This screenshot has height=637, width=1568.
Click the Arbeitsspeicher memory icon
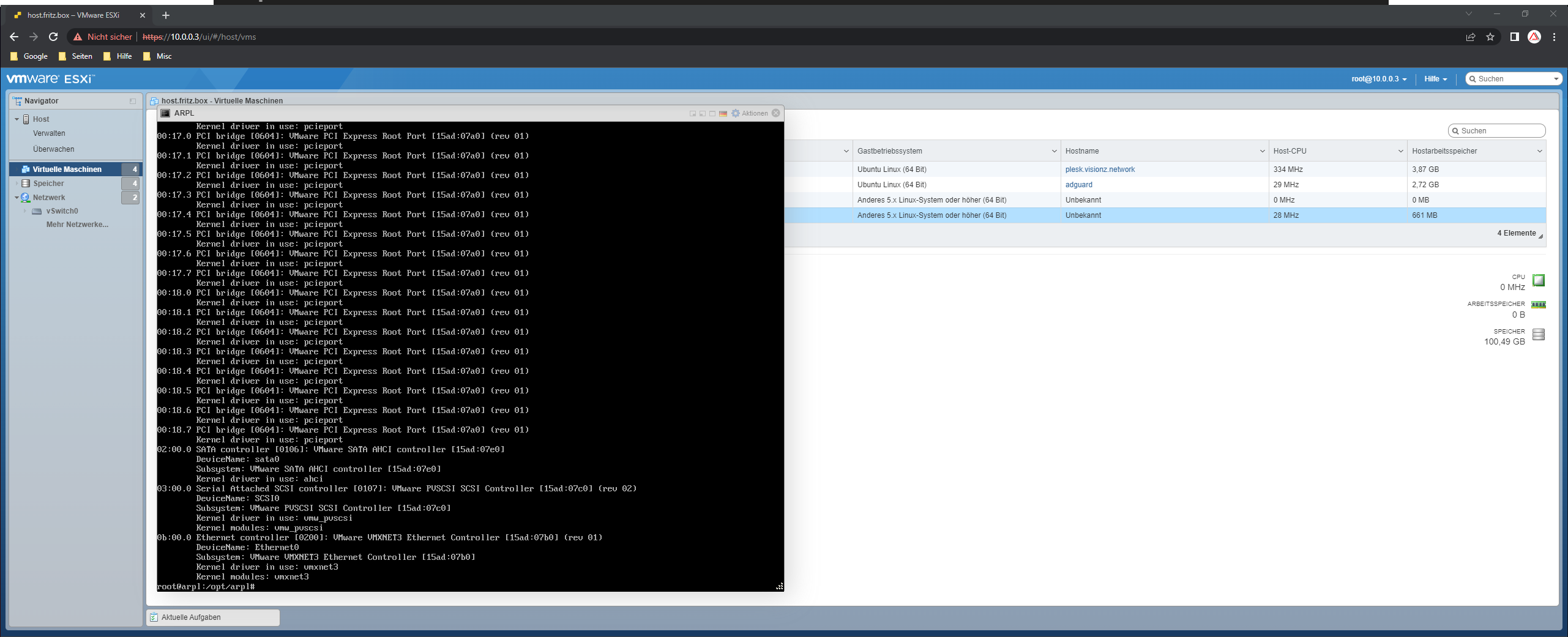coord(1539,304)
